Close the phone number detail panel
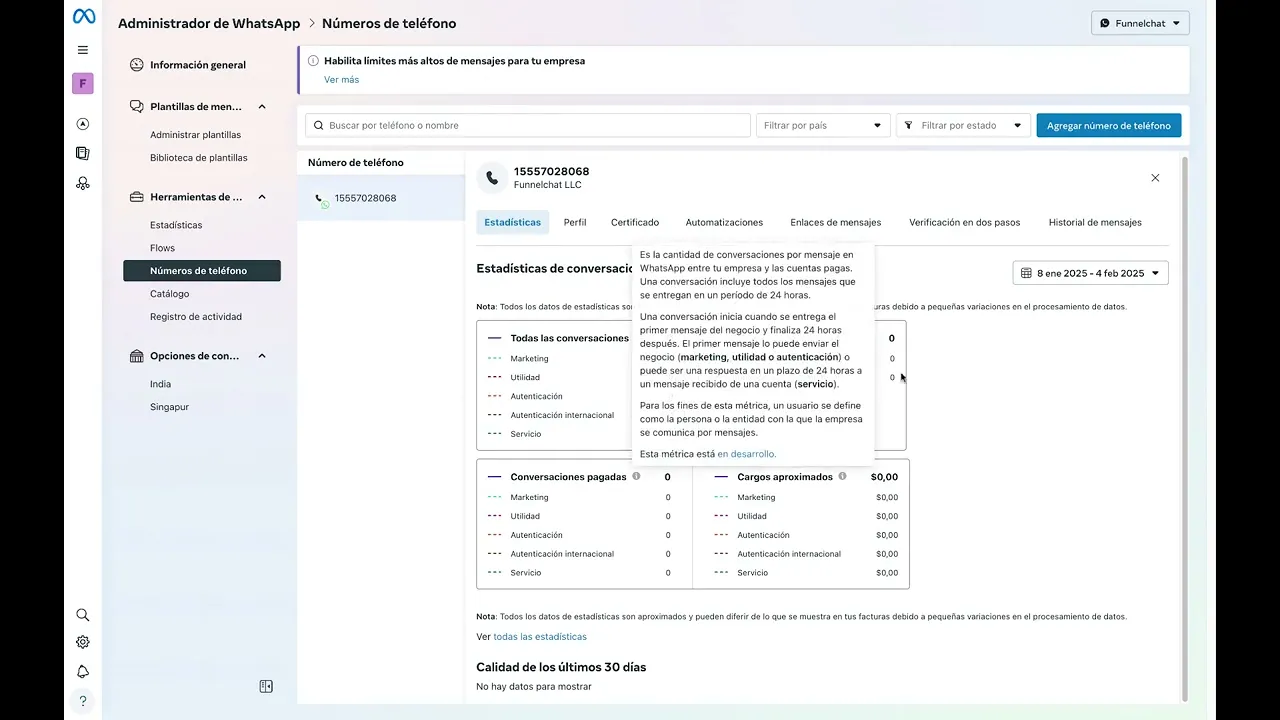This screenshot has width=1280, height=720. (x=1155, y=178)
